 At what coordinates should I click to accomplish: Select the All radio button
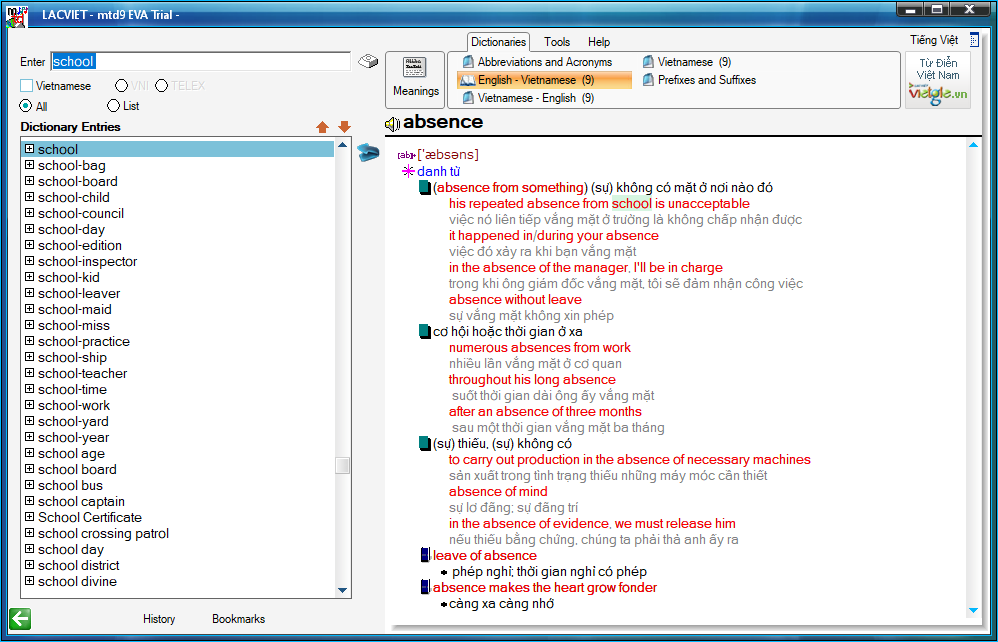click(x=27, y=106)
